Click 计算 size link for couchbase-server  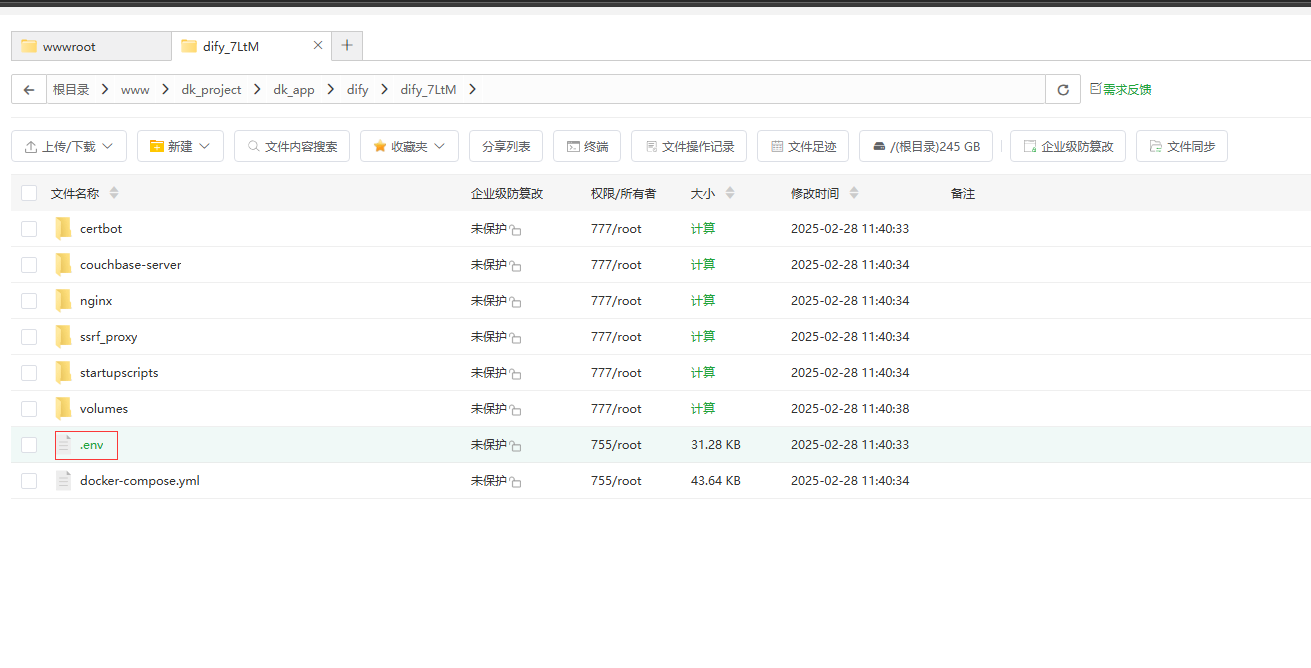pyautogui.click(x=703, y=264)
